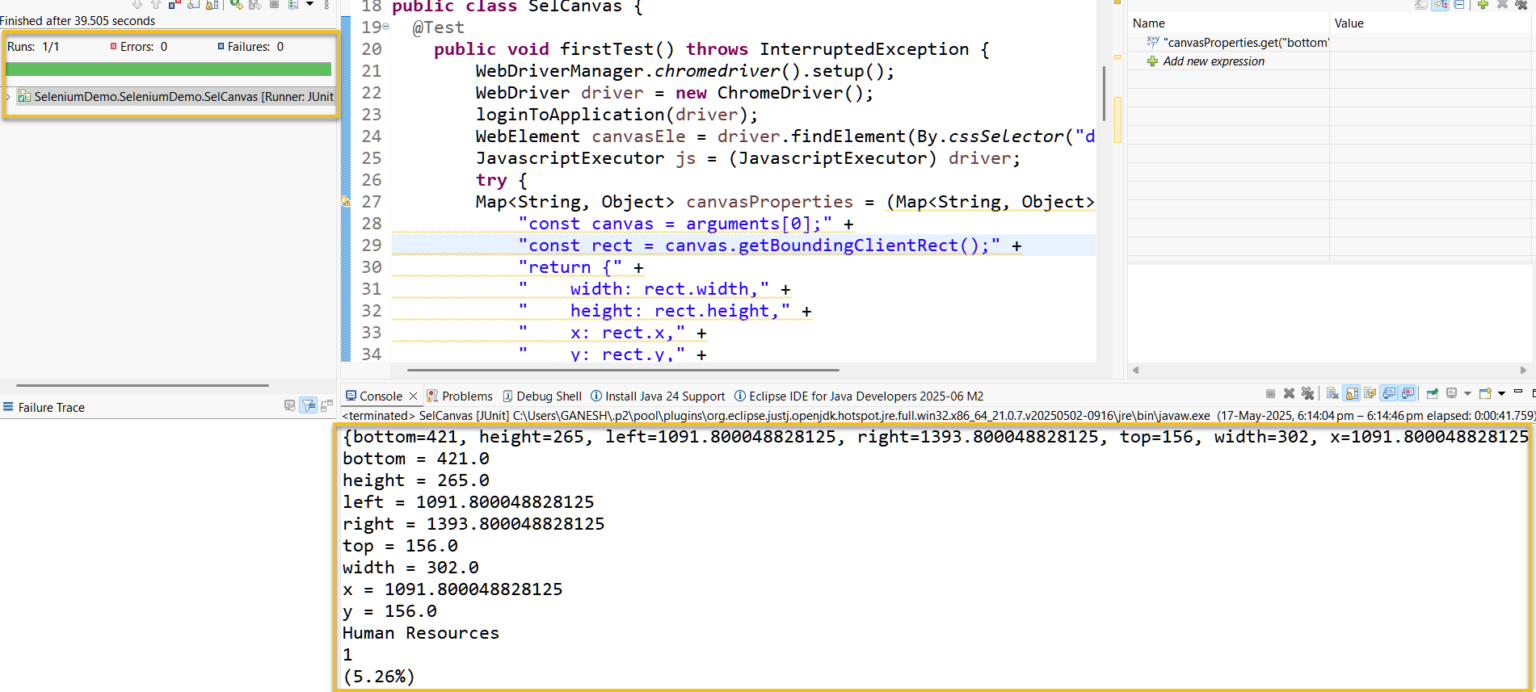Click the Add new expression link

[1215, 61]
